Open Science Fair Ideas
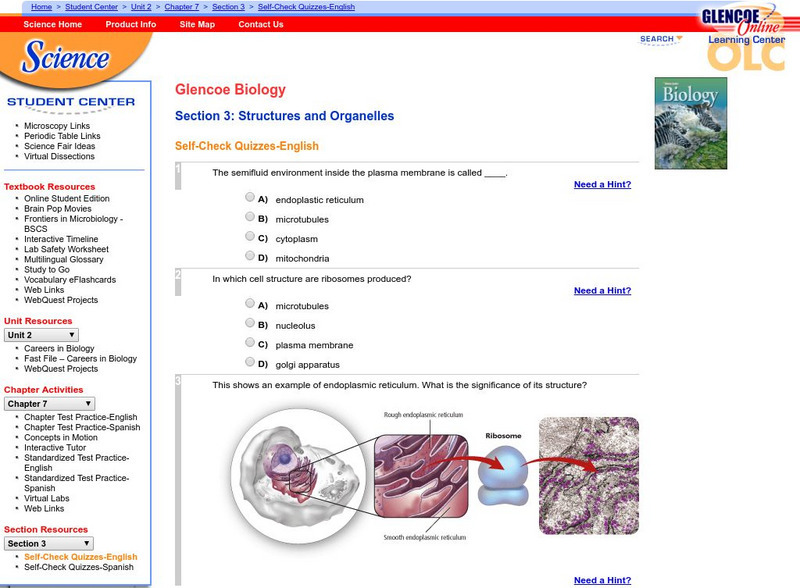Image resolution: width=800 pixels, height=588 pixels. point(59,146)
